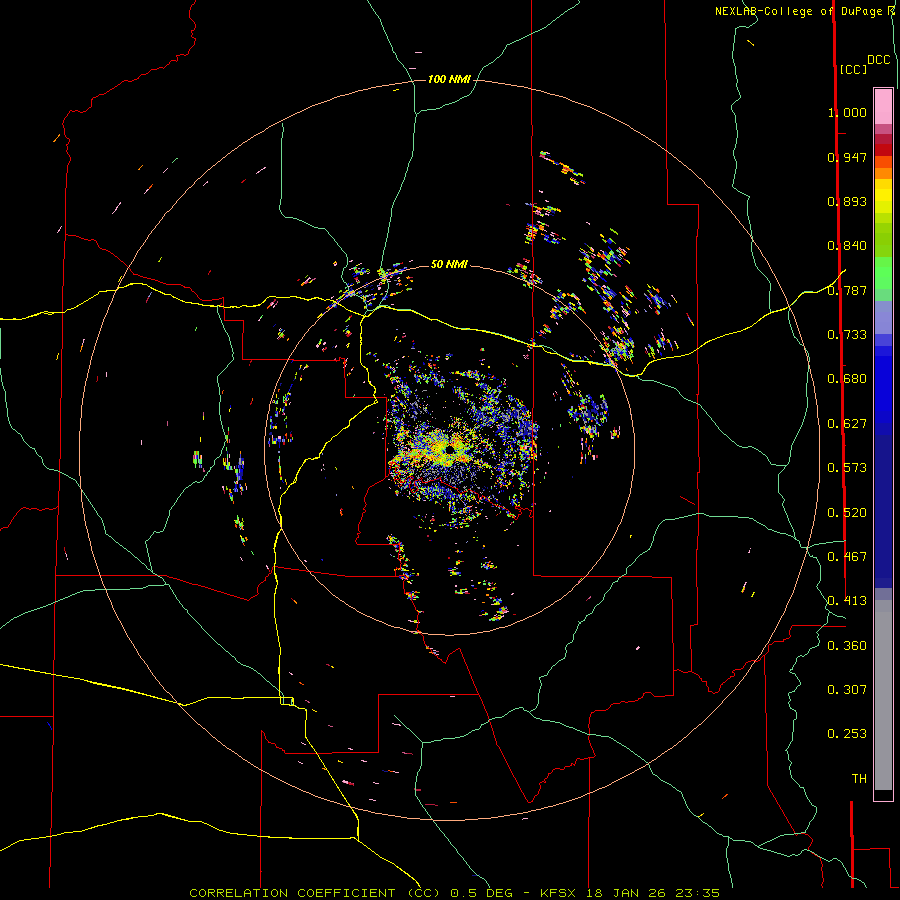Click CORRELATION COEFFICIENT (CC) caption text
The width and height of the screenshot is (900, 900).
(x=315, y=893)
